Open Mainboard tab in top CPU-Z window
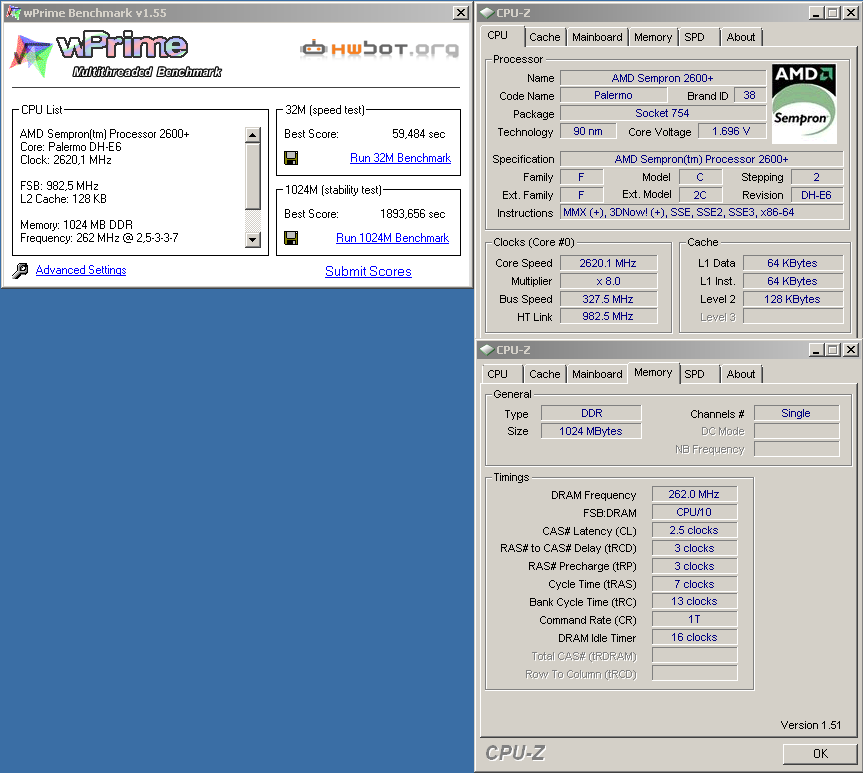The width and height of the screenshot is (863, 773). (x=597, y=37)
